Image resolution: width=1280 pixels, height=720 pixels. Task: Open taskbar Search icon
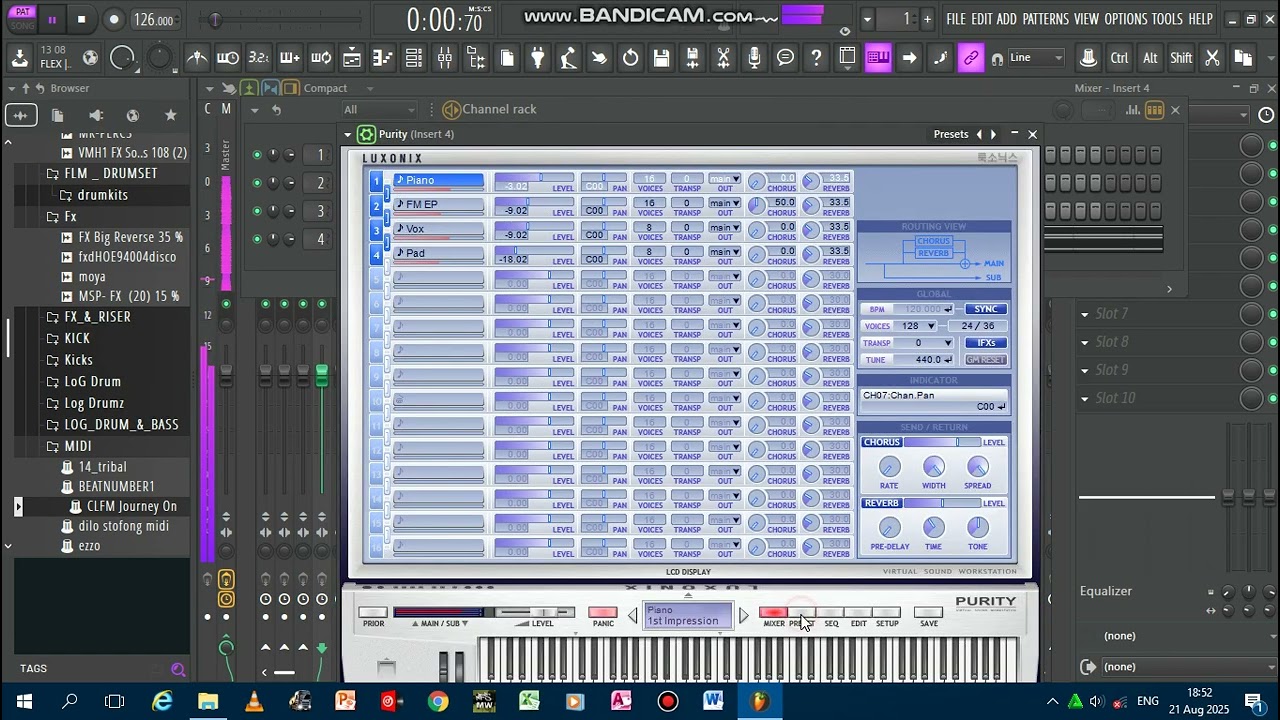click(x=70, y=701)
